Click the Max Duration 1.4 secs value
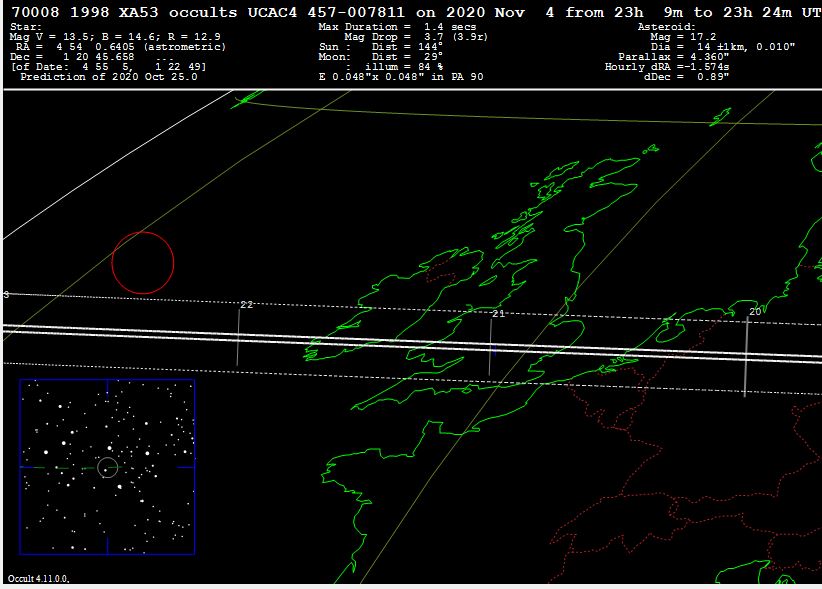This screenshot has width=822, height=589. click(x=393, y=27)
